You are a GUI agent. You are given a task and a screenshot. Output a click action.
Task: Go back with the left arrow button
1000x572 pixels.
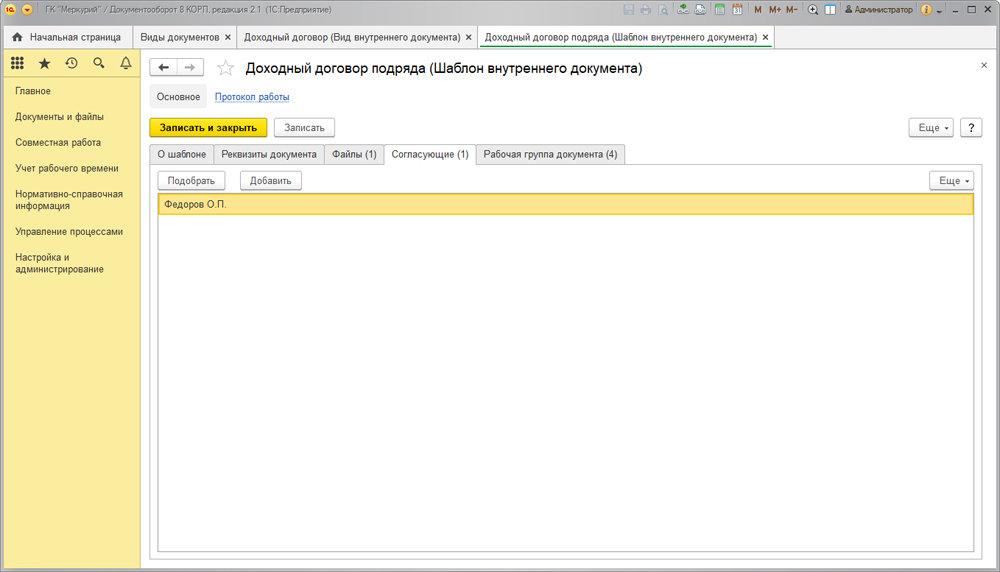click(x=163, y=67)
